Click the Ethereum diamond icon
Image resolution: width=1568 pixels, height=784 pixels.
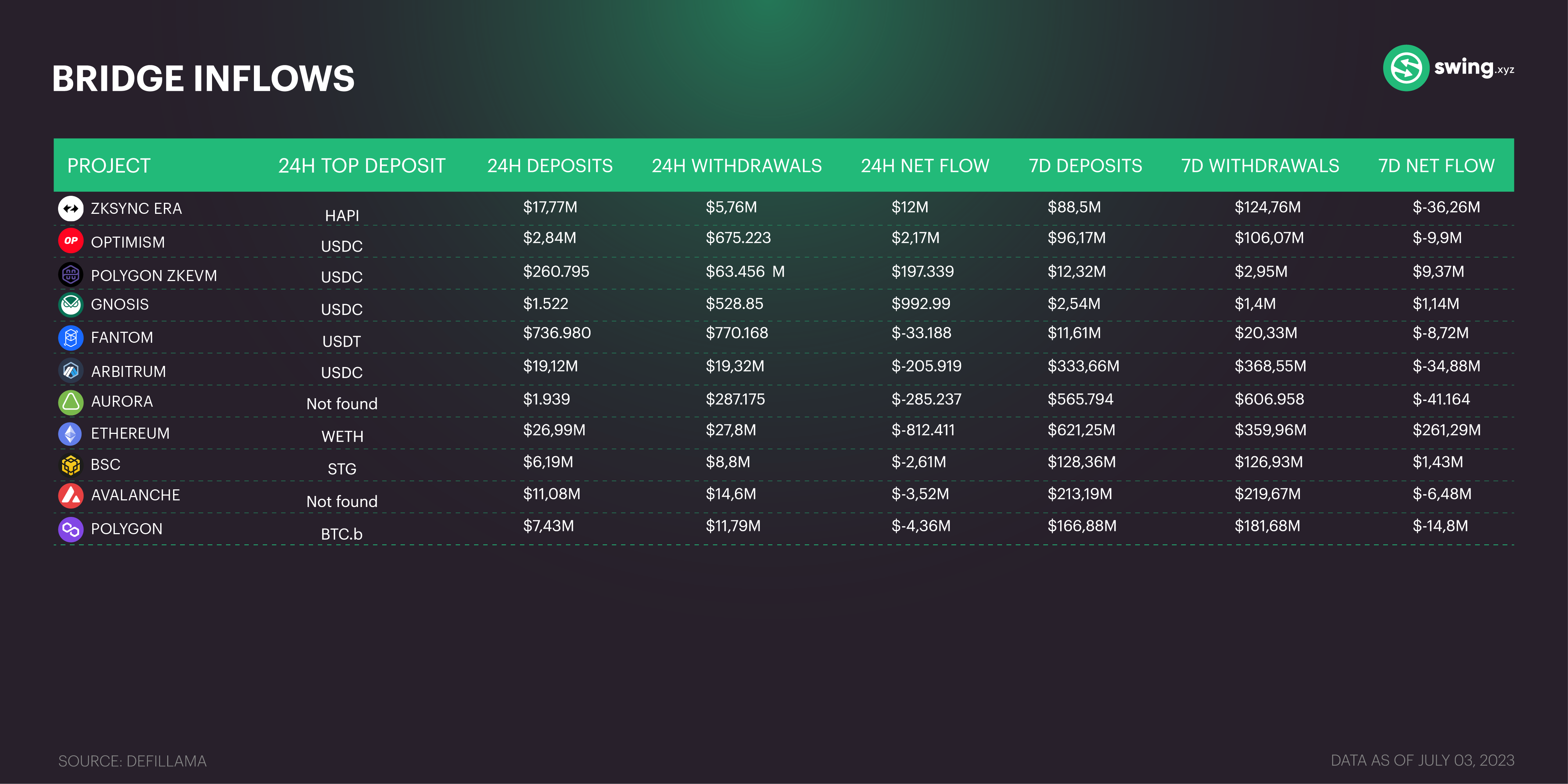[71, 434]
